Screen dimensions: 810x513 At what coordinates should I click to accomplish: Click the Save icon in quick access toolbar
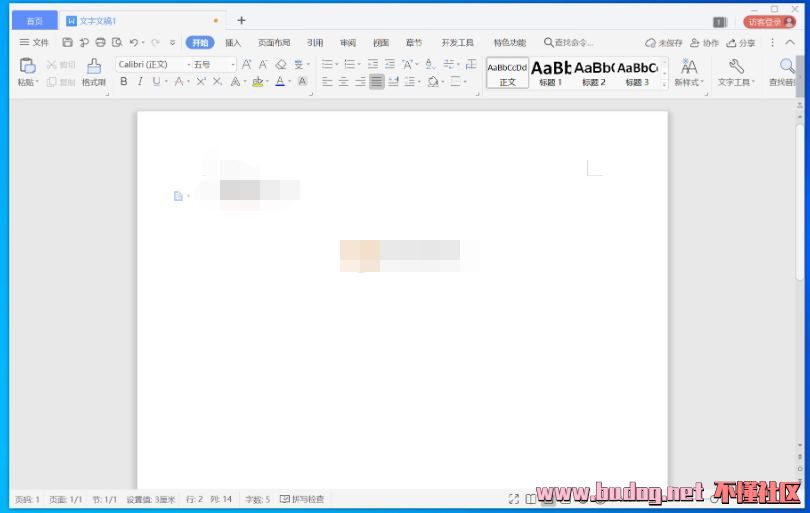tap(67, 43)
